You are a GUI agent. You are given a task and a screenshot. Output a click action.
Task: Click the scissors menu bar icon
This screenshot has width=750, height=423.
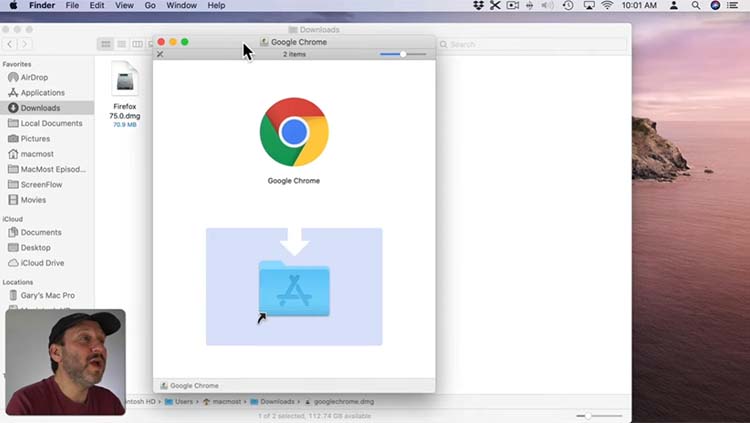(495, 5)
